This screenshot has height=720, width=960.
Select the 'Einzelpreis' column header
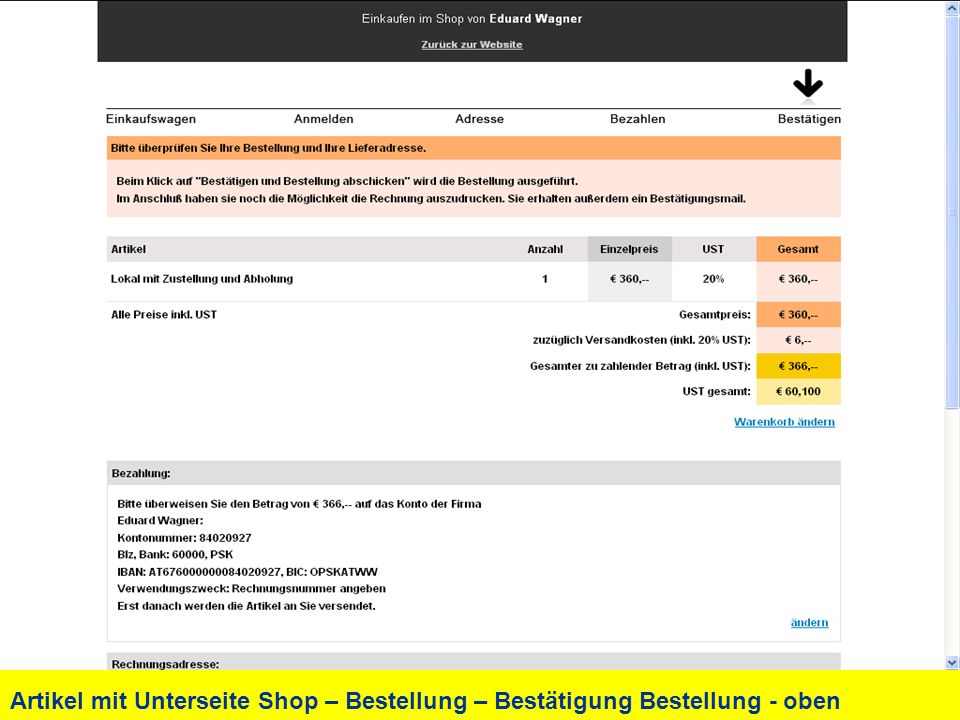(x=629, y=249)
